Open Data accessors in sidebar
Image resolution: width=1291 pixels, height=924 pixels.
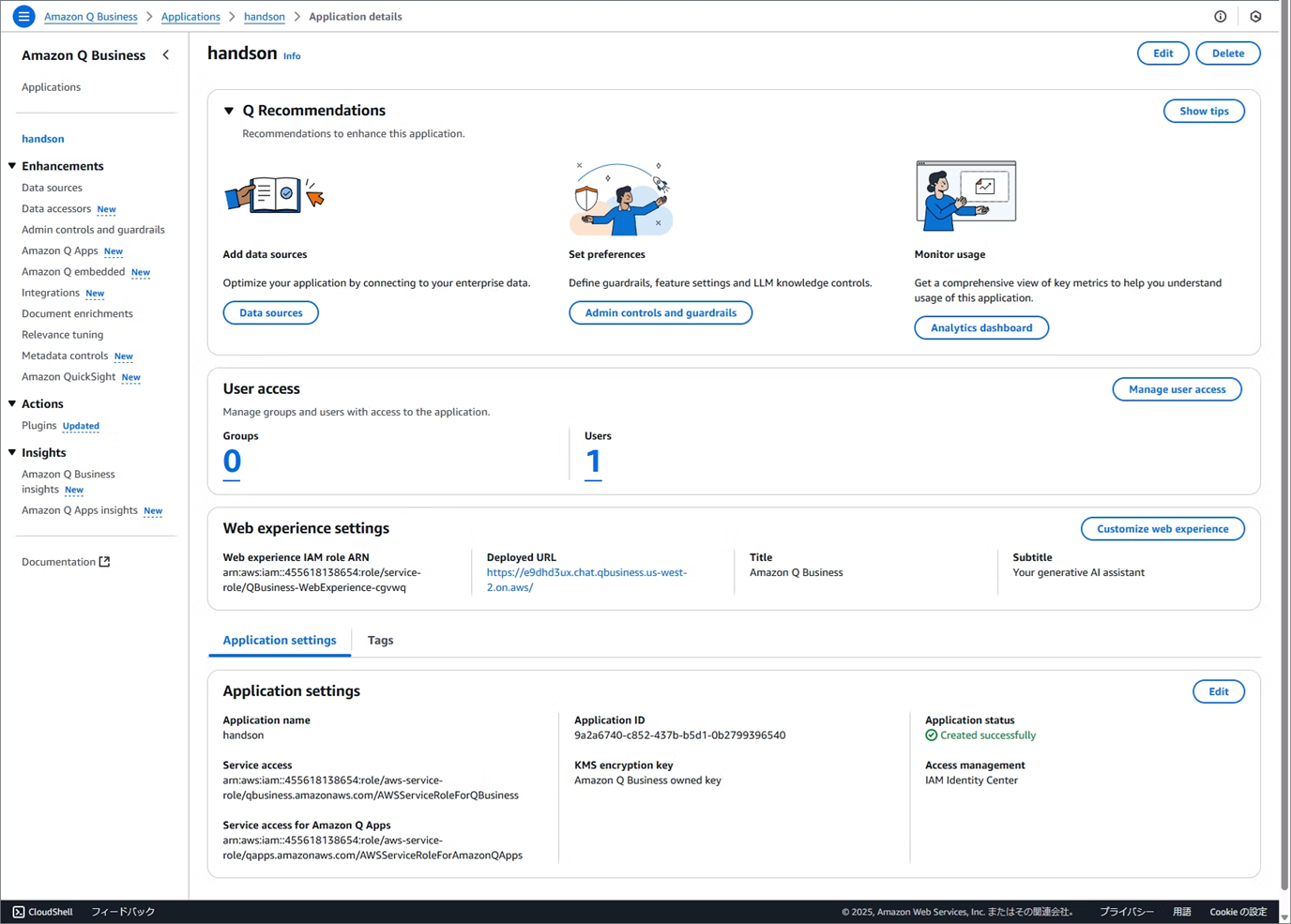(56, 208)
